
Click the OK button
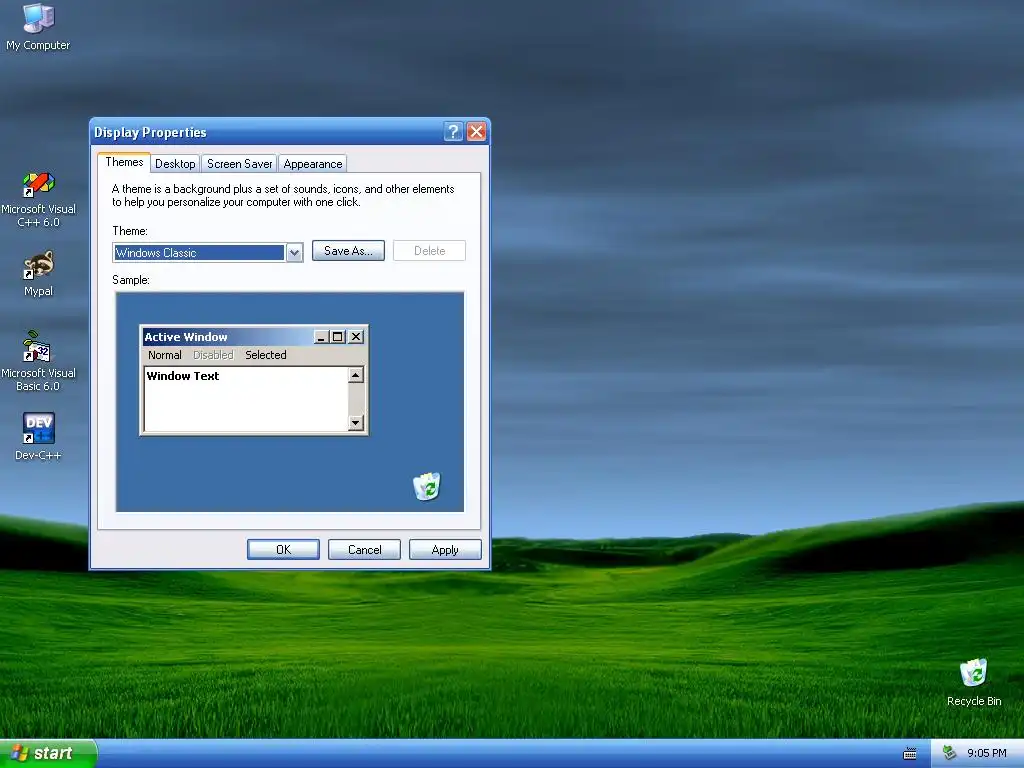[x=283, y=550]
